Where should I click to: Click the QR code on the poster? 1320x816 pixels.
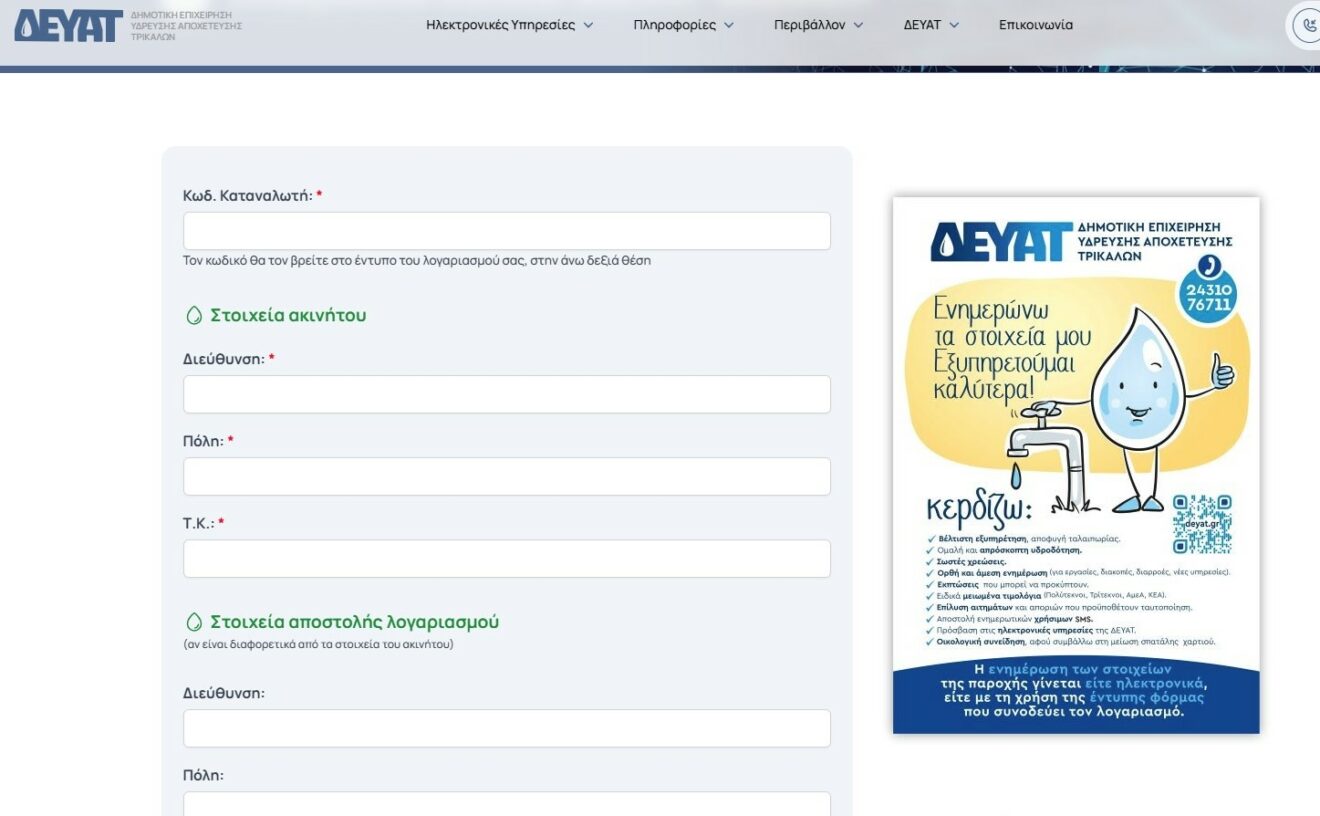[1202, 524]
